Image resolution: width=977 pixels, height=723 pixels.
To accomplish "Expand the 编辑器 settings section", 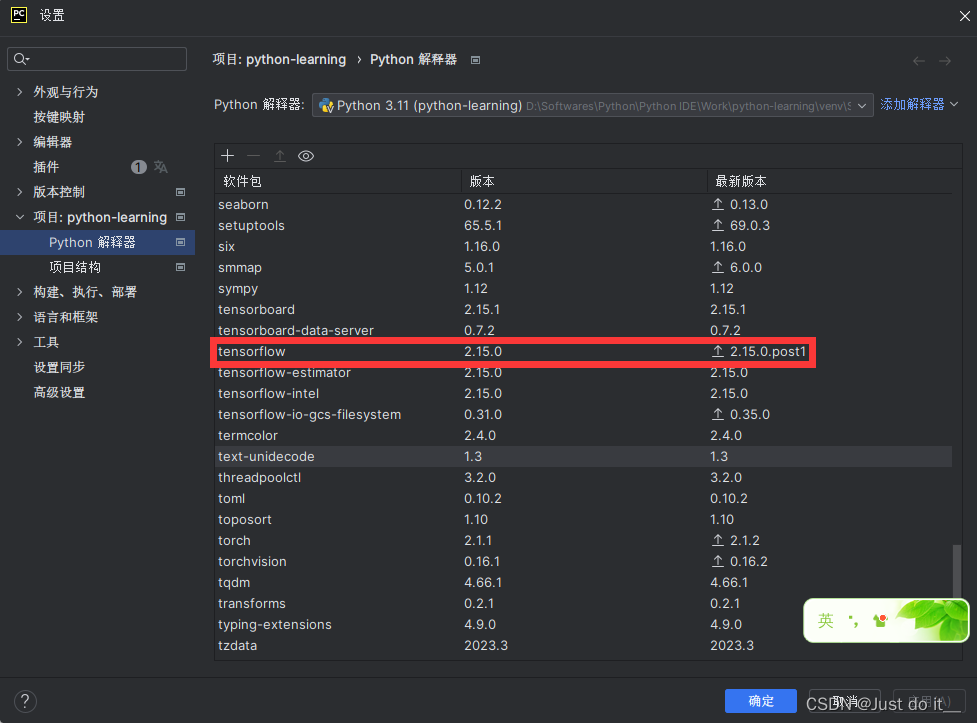I will (x=19, y=142).
